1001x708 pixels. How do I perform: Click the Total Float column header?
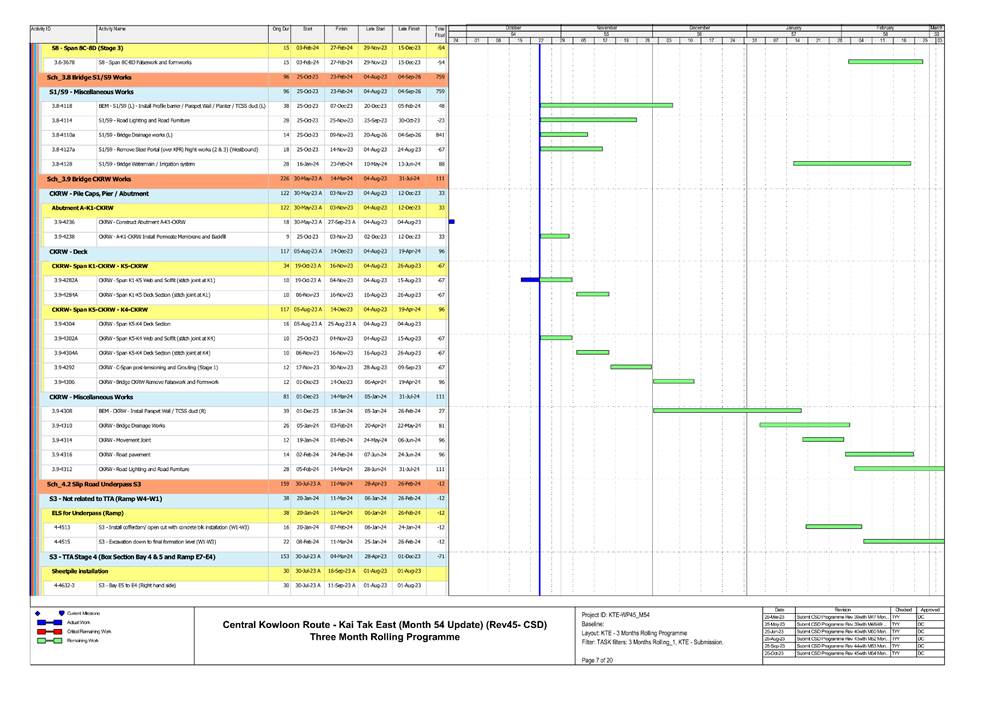click(x=438, y=33)
